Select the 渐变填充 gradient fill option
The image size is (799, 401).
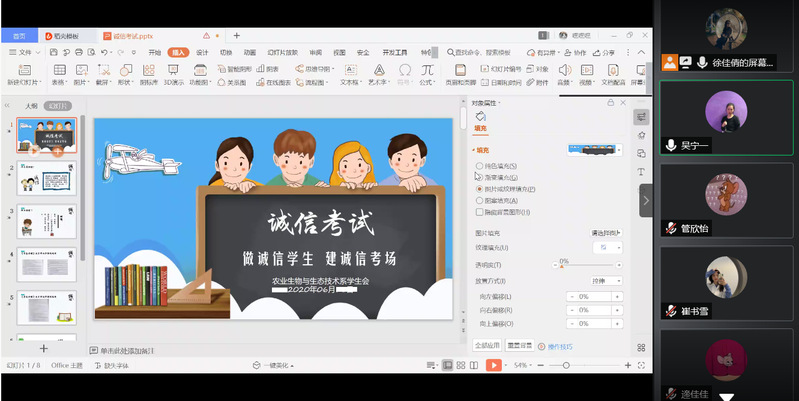pyautogui.click(x=480, y=177)
